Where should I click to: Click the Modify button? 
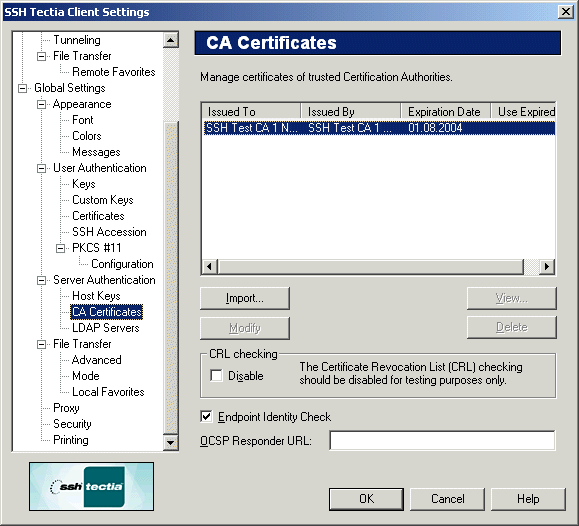tap(245, 328)
